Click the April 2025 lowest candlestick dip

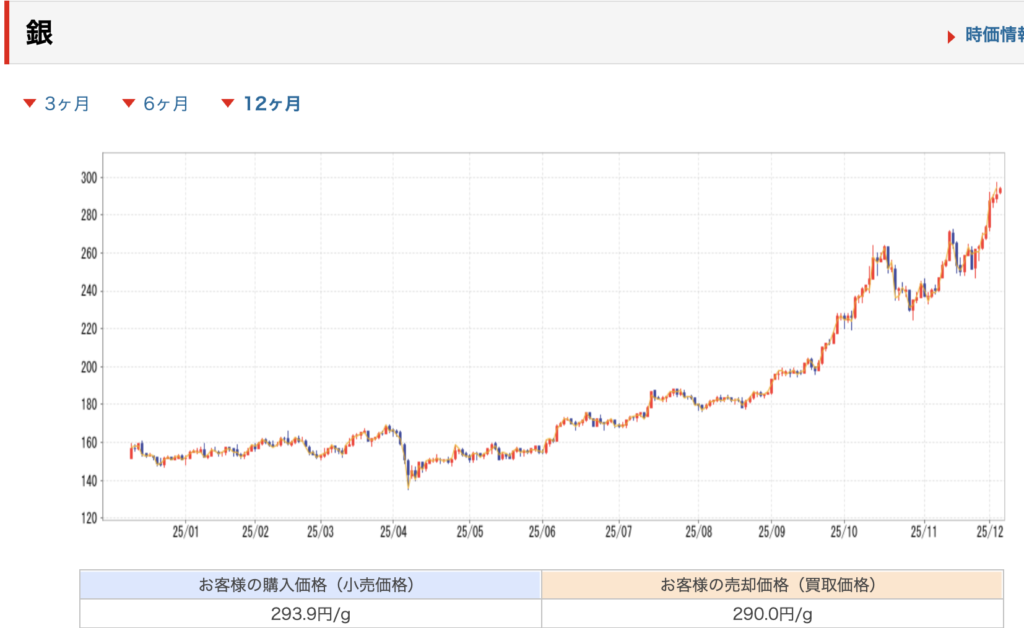[408, 484]
